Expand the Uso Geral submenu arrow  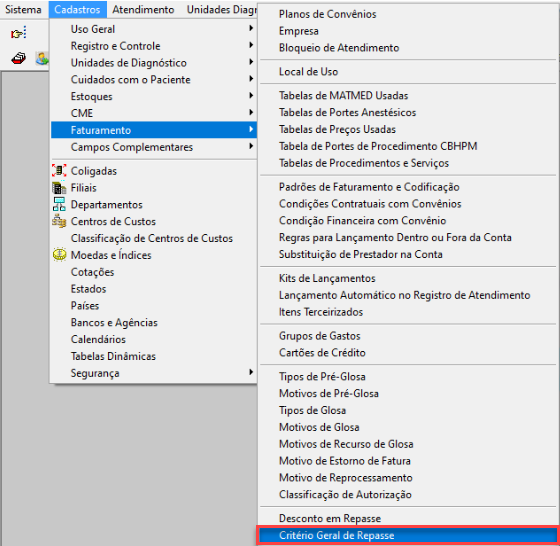[x=251, y=28]
